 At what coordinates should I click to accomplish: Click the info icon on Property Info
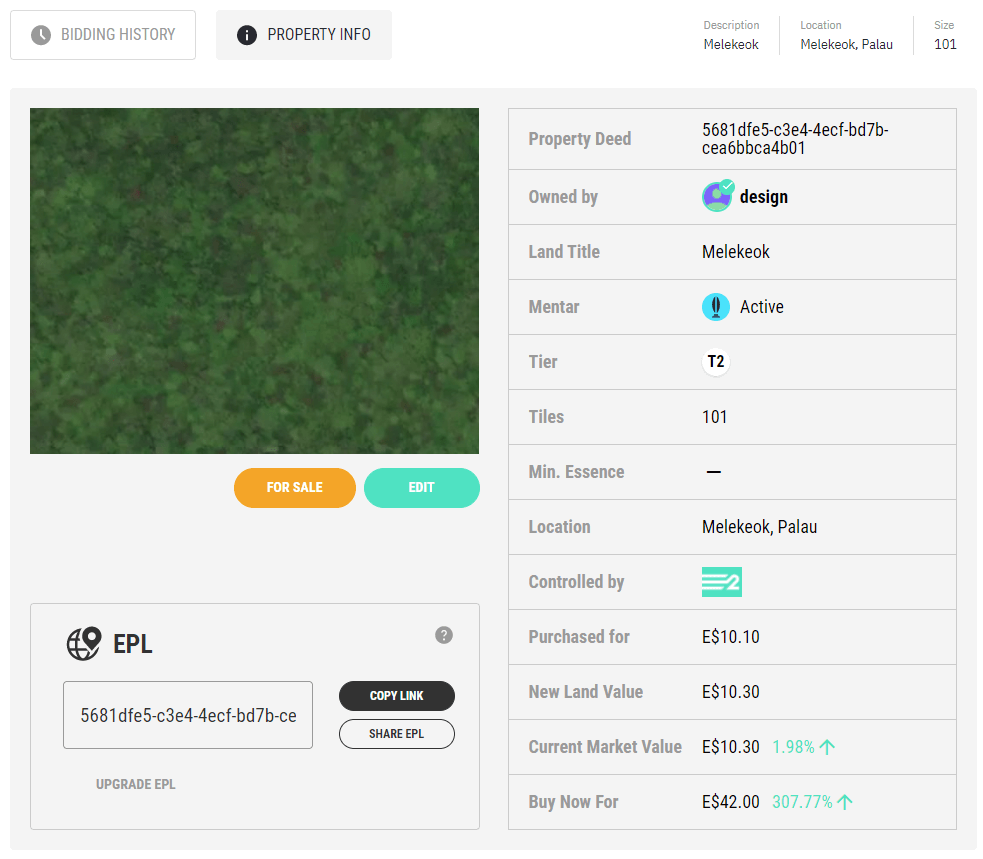pos(247,34)
